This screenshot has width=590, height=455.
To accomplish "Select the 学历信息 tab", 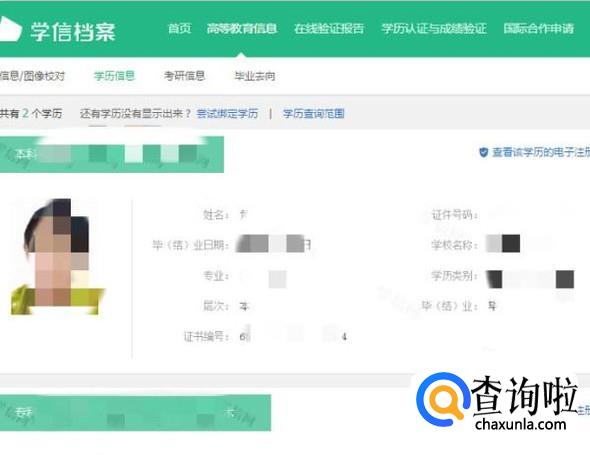I will pos(114,76).
